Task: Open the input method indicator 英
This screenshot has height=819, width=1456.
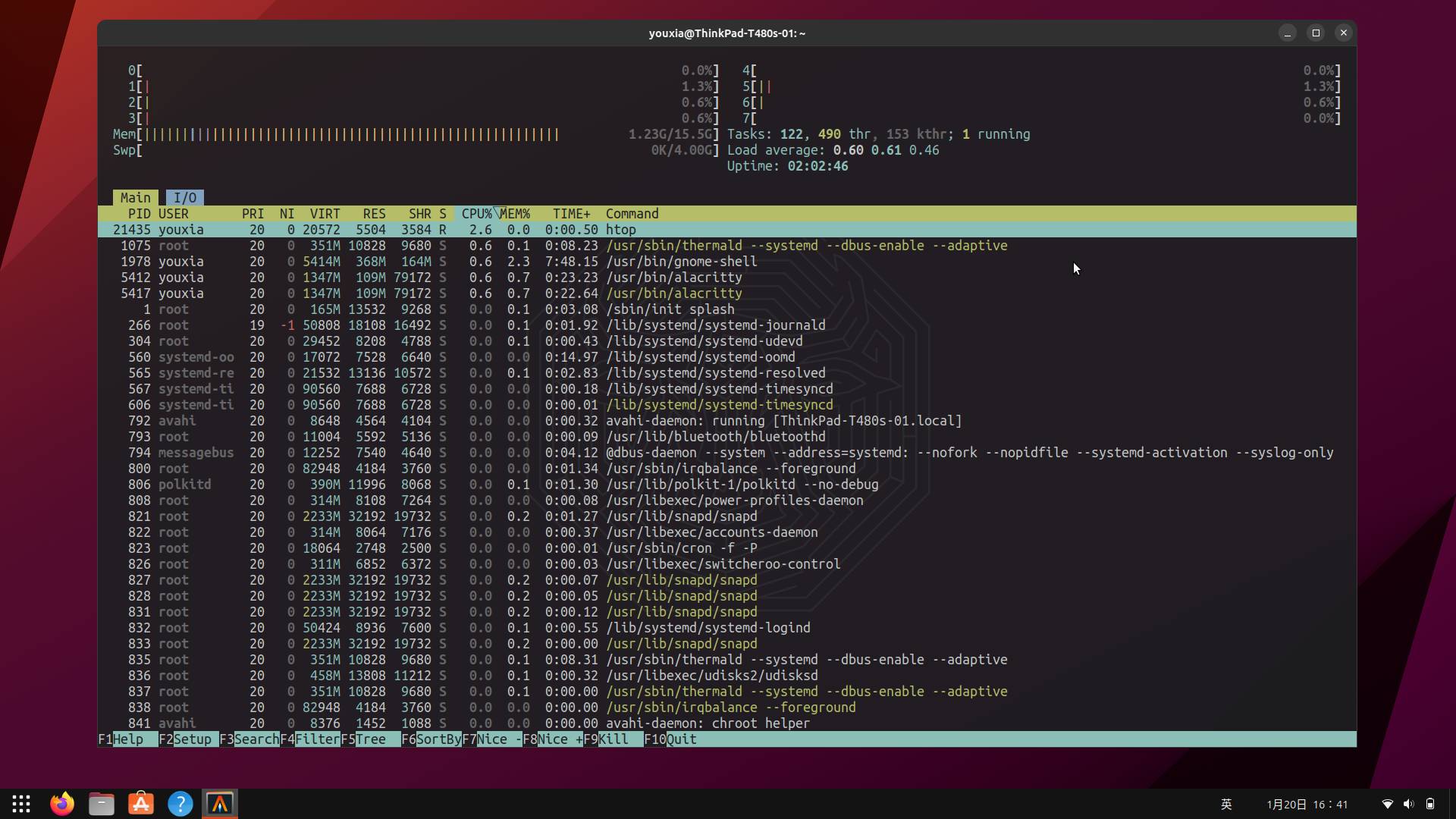Action: click(x=1226, y=804)
